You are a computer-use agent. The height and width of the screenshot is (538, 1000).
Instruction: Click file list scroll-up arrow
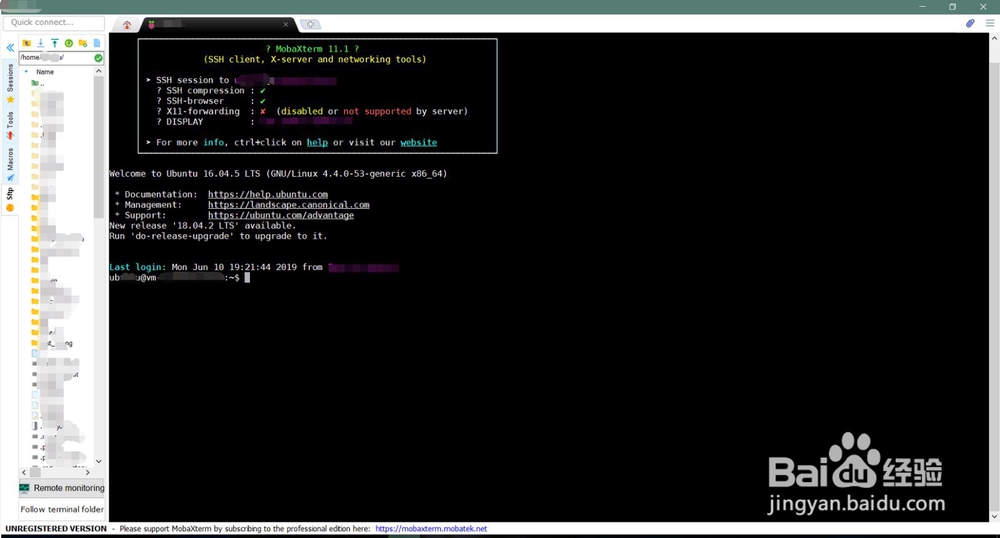coord(98,71)
